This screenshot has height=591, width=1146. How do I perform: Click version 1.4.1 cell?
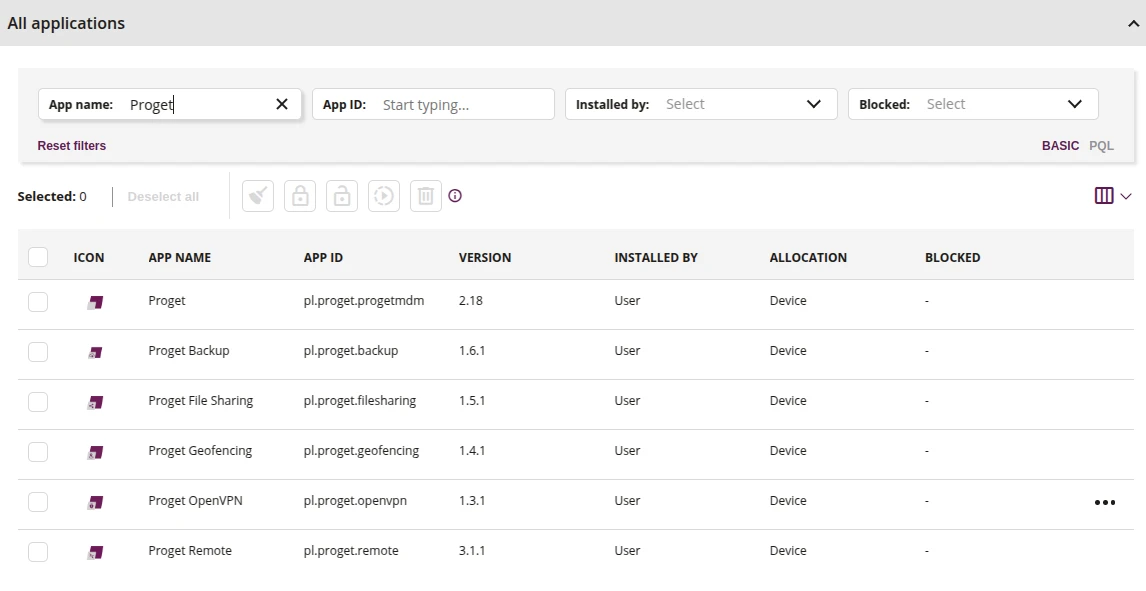point(472,451)
